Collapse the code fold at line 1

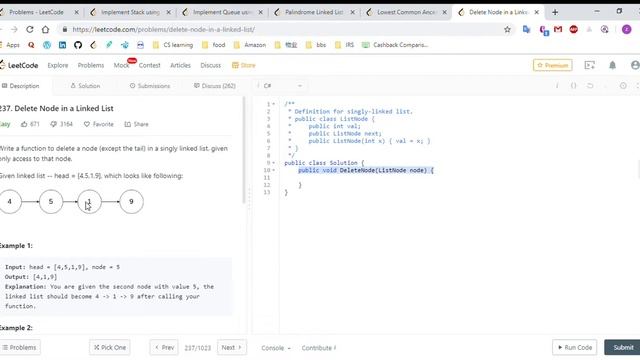[273, 104]
